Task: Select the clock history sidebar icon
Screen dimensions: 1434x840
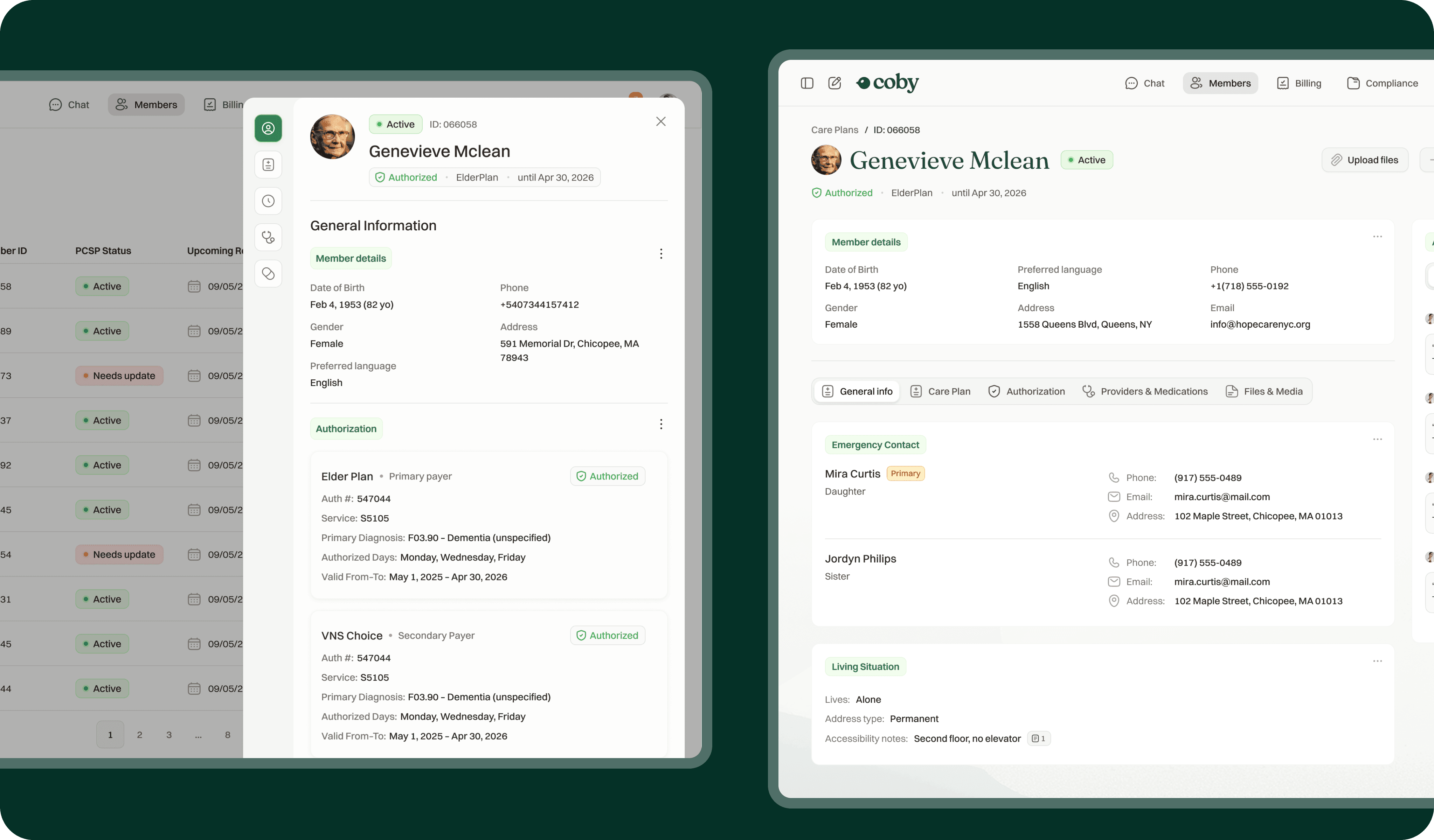Action: 268,201
